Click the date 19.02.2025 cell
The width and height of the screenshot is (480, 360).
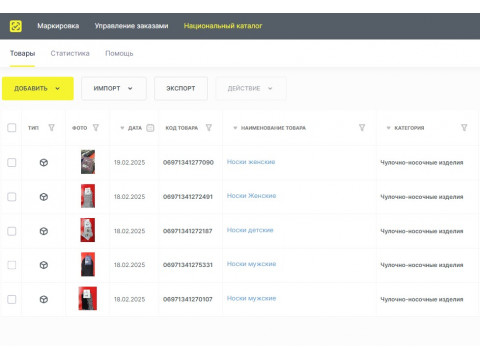[130, 163]
